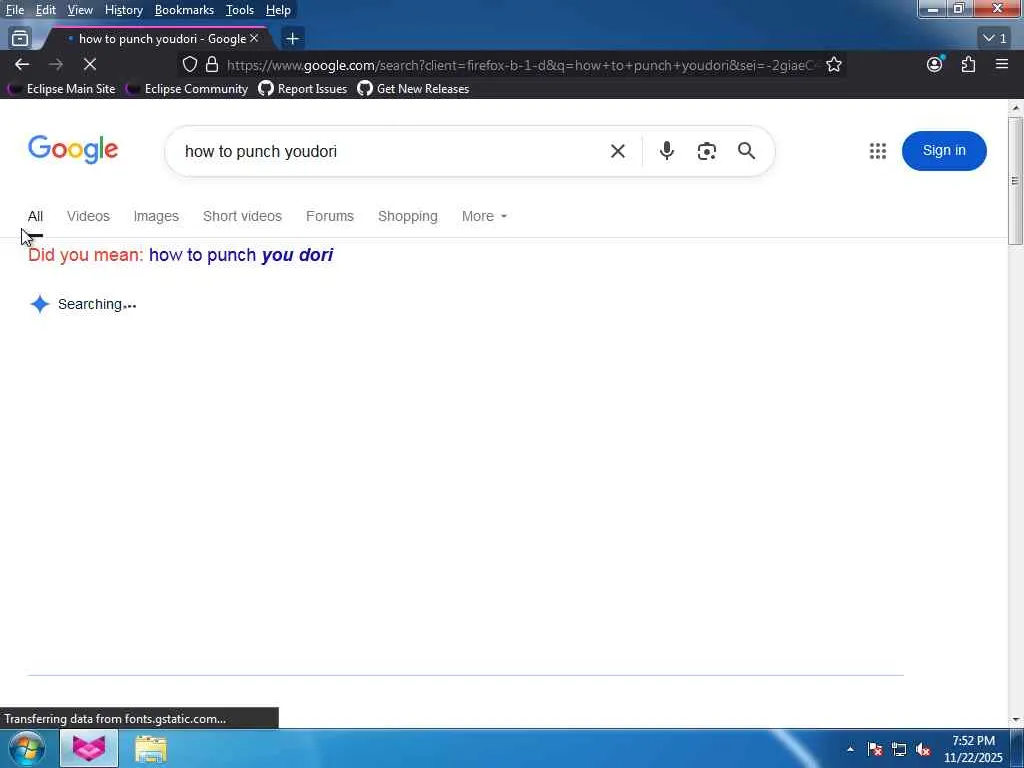This screenshot has width=1024, height=768.
Task: Open Report Issues bookmark
Action: point(303,89)
